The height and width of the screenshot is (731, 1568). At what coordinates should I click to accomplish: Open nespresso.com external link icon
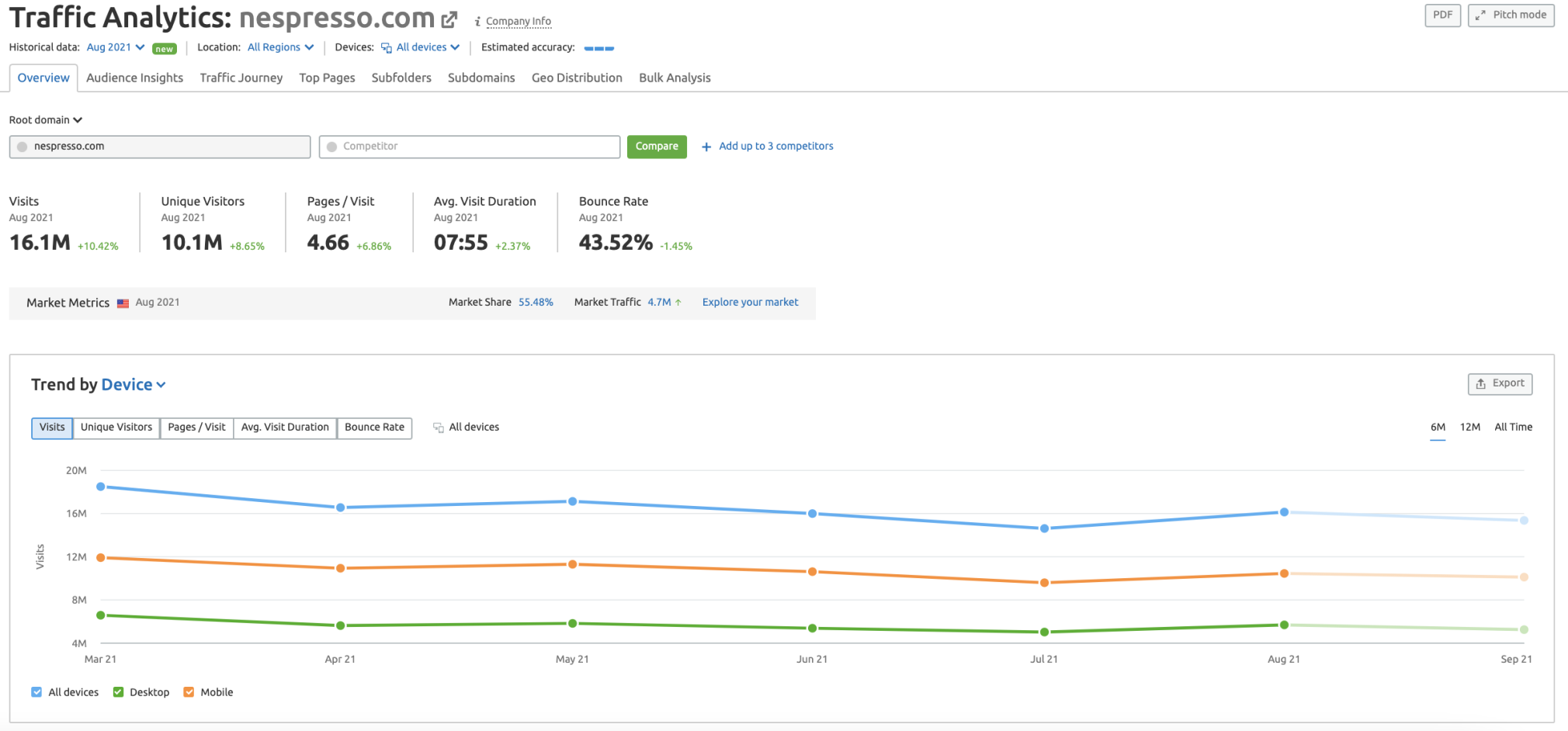(449, 19)
